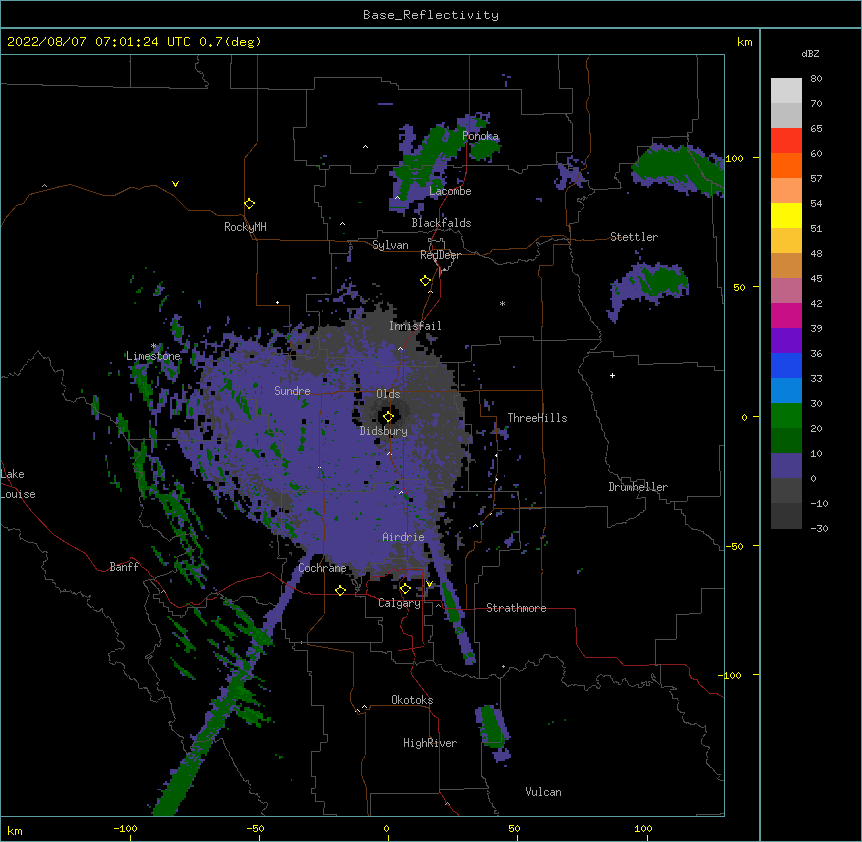The width and height of the screenshot is (862, 842).
Task: Click the Olds city label
Action: tap(388, 394)
